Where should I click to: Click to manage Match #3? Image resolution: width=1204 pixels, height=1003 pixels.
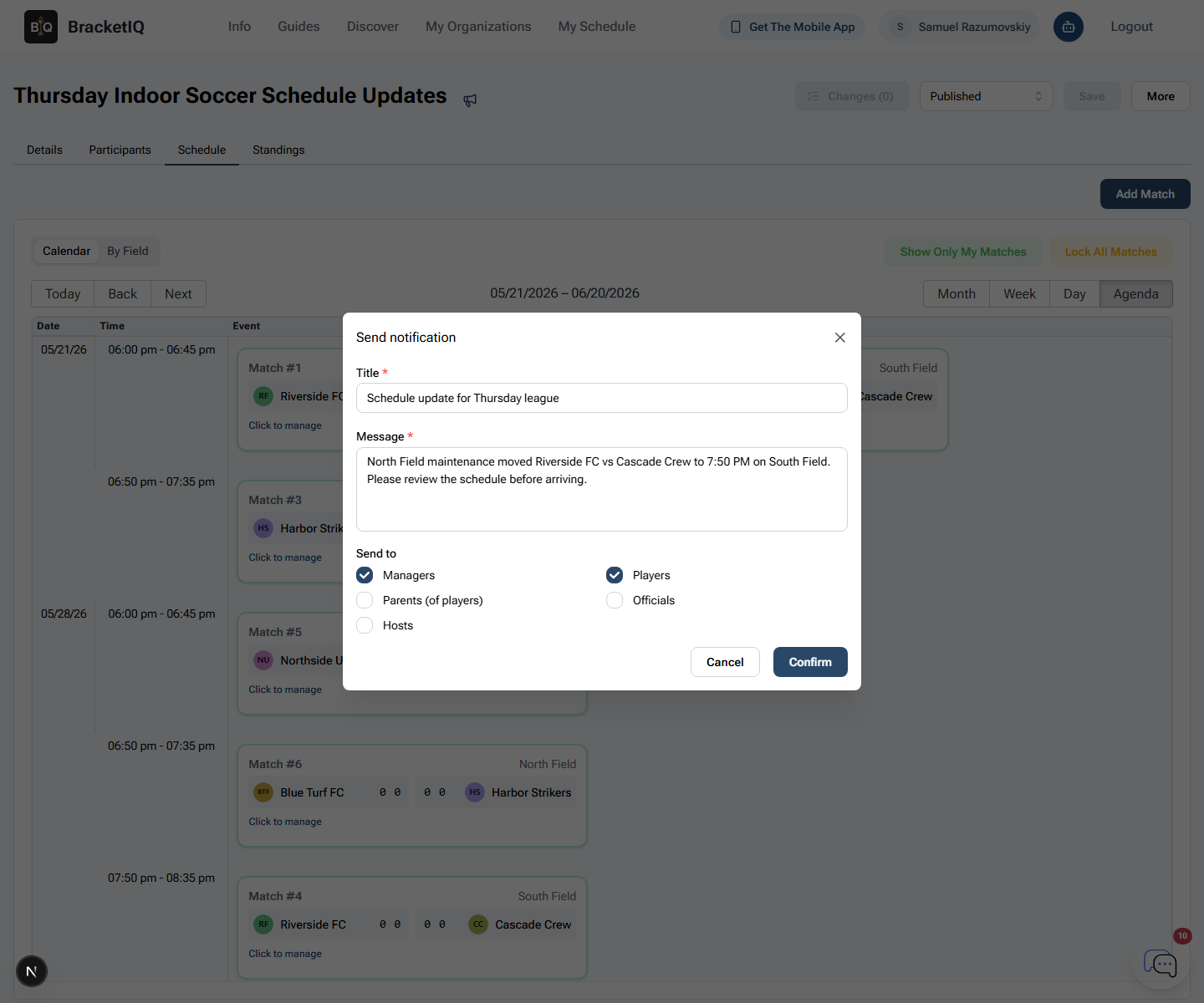coord(285,558)
